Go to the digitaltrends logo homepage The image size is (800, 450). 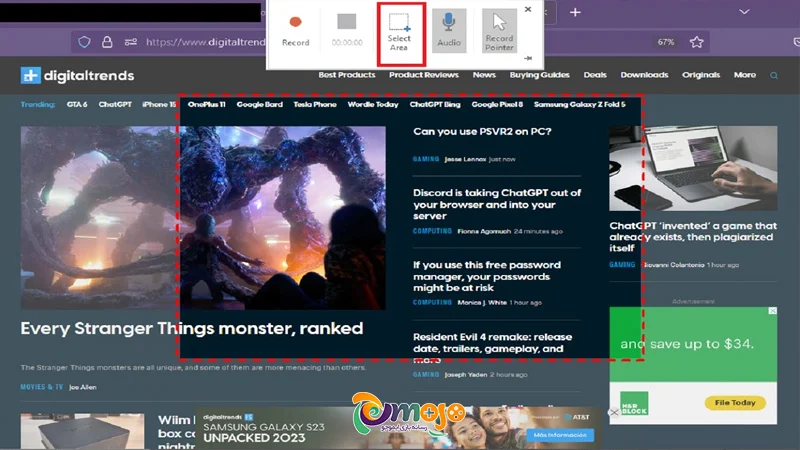[78, 76]
